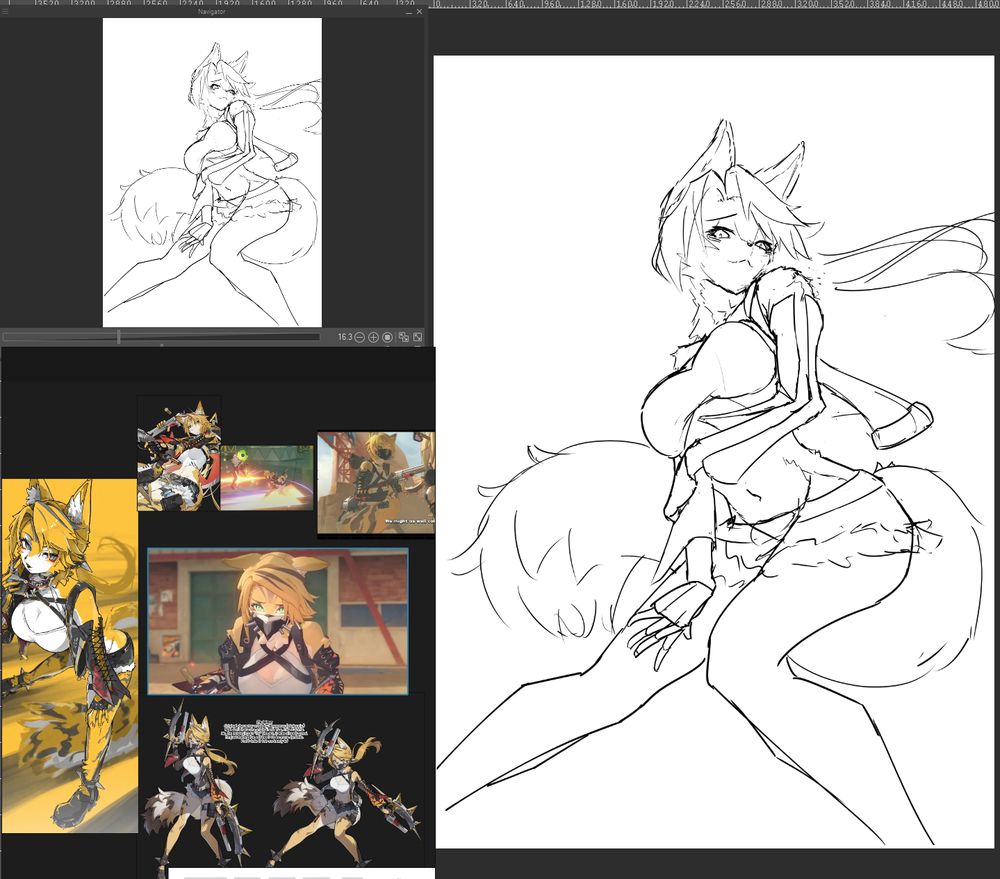Select the two full-body character poses reference
The height and width of the screenshot is (879, 1000).
point(281,781)
